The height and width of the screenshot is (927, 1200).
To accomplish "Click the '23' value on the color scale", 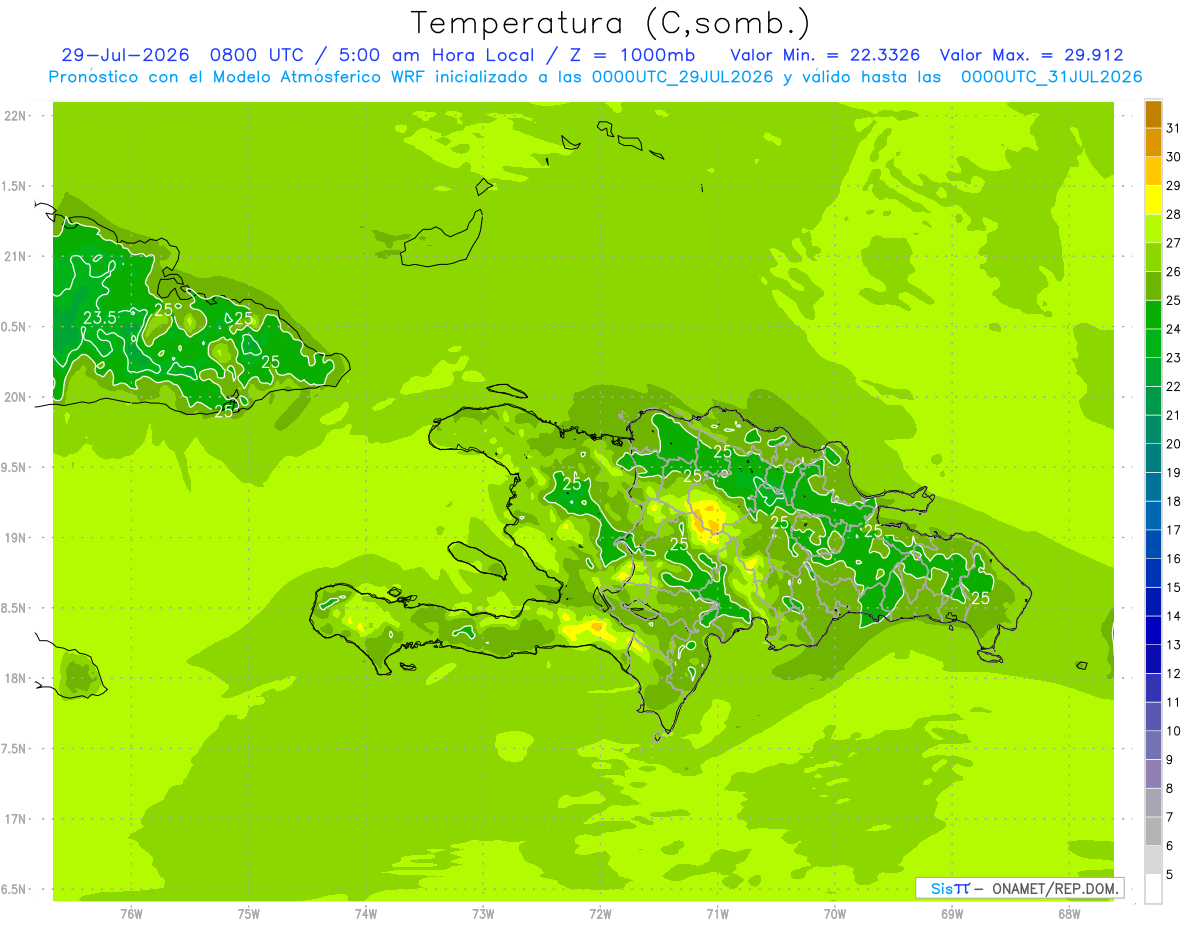I will coord(1173,358).
